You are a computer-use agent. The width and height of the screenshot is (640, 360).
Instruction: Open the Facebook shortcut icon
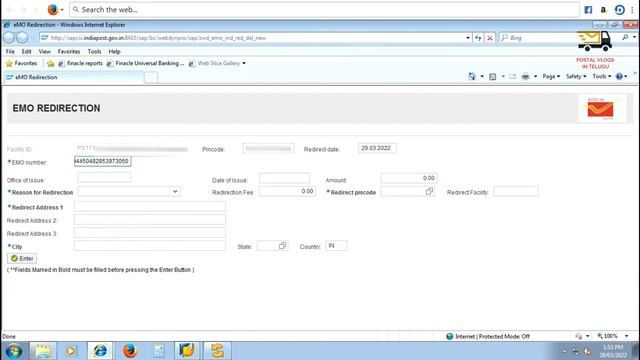point(588,10)
